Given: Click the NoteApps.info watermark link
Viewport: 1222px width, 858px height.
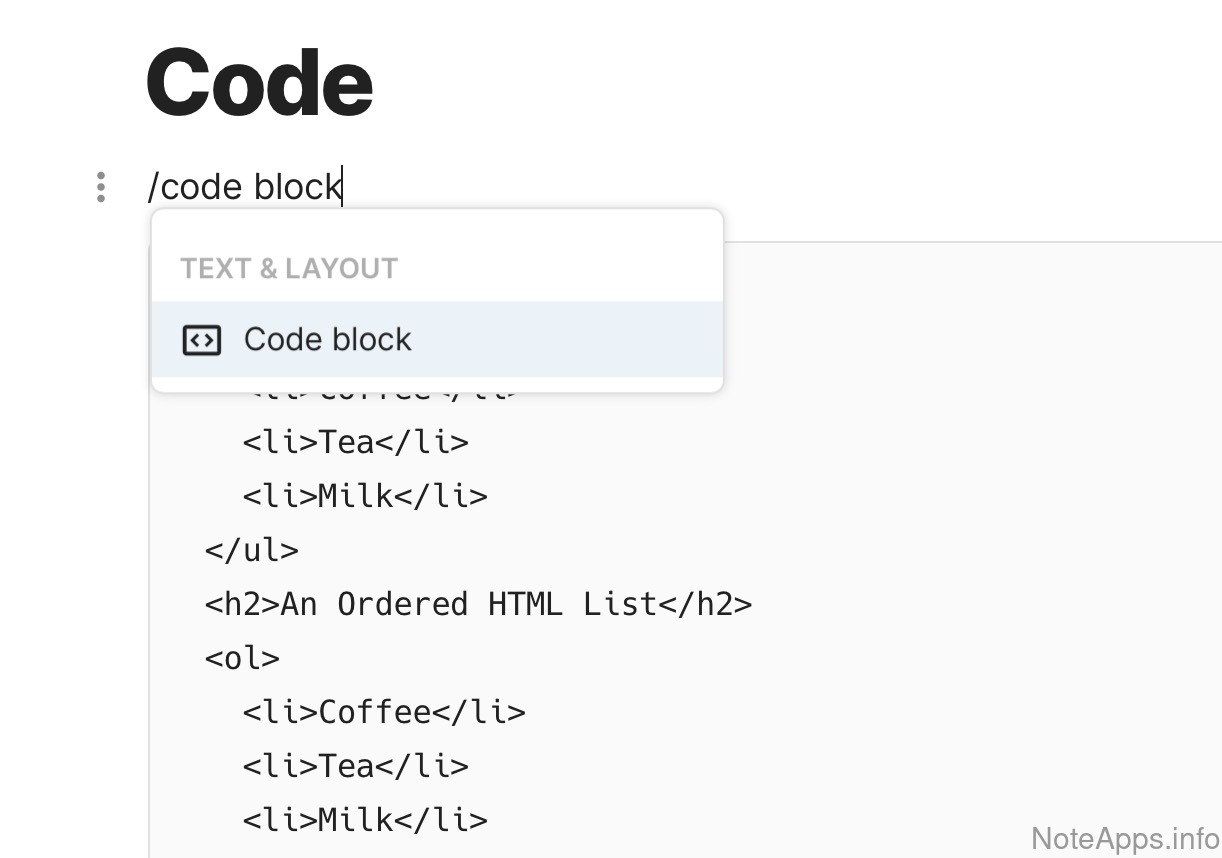Looking at the screenshot, I should 1124,838.
